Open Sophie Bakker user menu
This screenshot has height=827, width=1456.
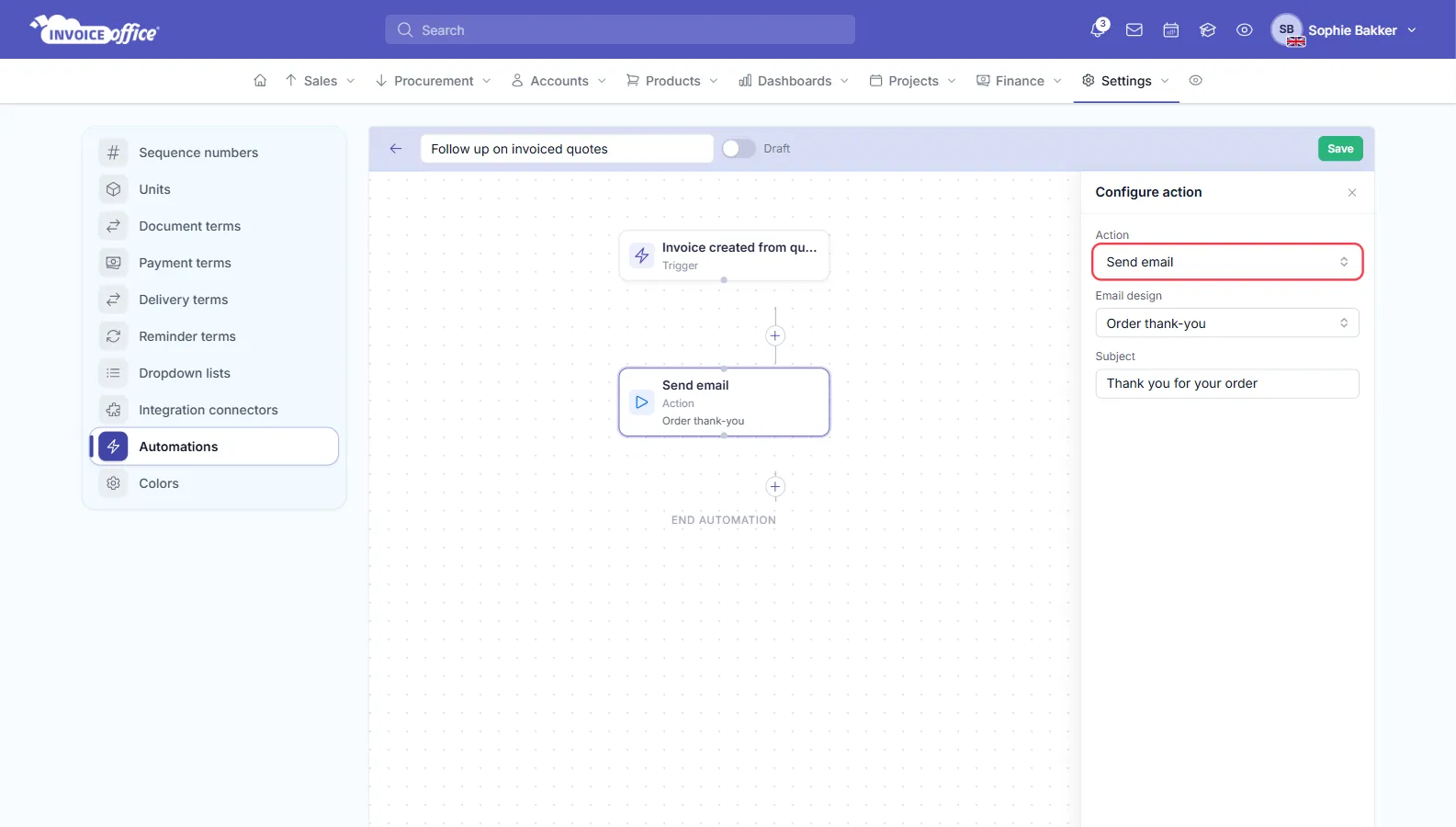pyautogui.click(x=1344, y=30)
